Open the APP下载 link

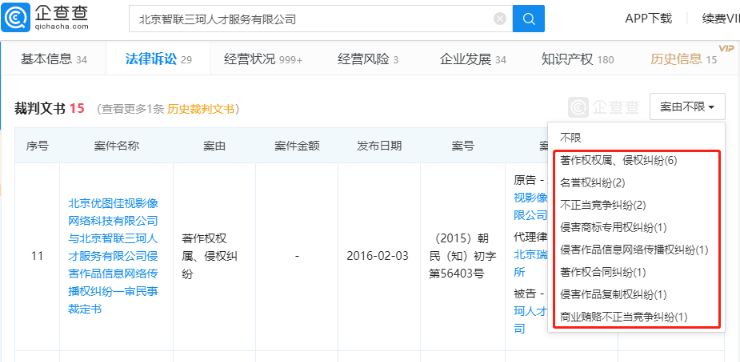(648, 18)
